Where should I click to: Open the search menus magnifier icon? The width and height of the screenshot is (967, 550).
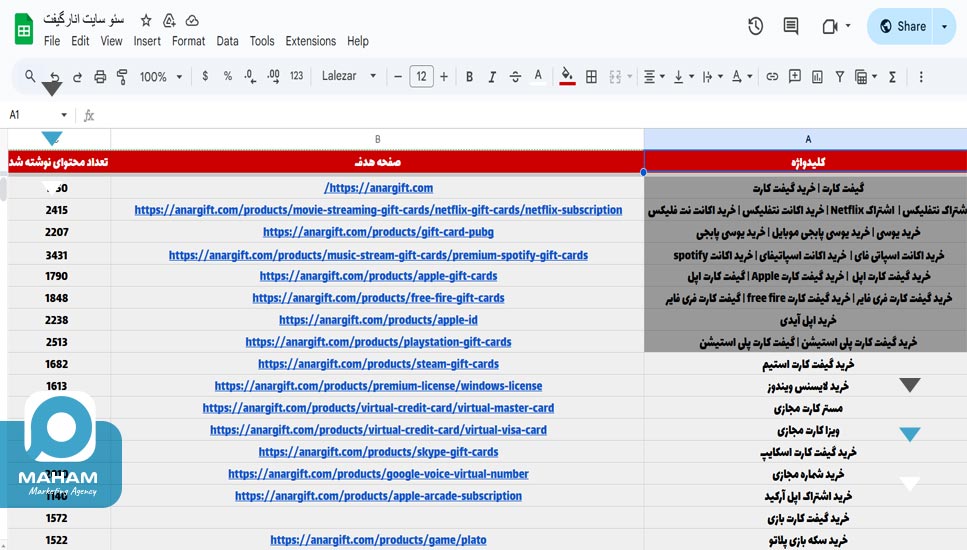30,76
